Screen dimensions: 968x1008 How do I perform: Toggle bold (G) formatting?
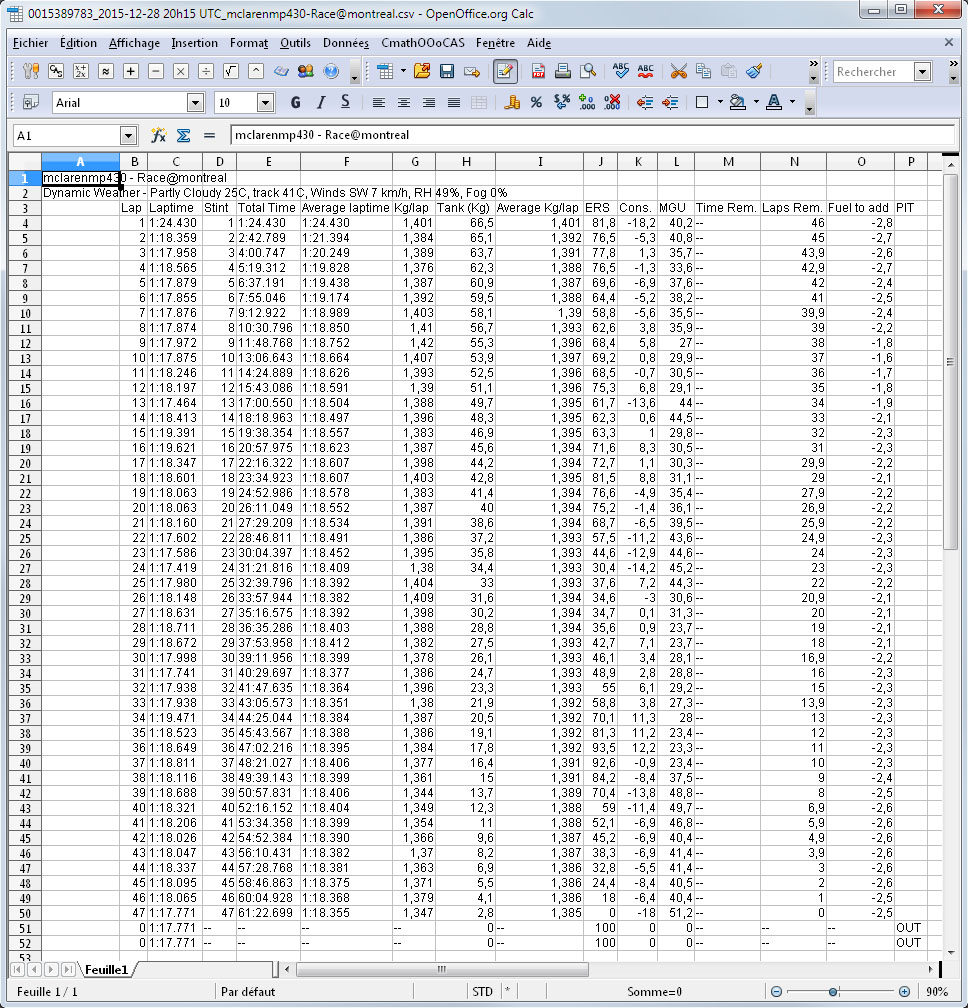[x=295, y=103]
